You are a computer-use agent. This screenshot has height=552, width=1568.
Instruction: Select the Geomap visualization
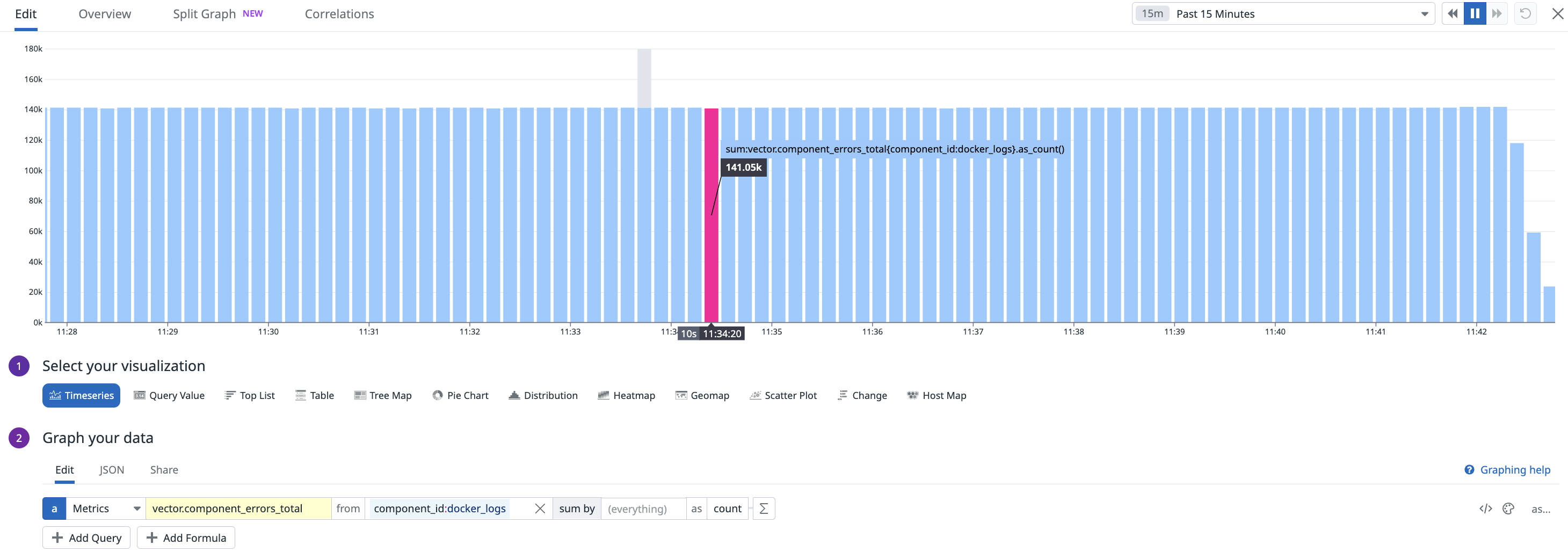[702, 395]
